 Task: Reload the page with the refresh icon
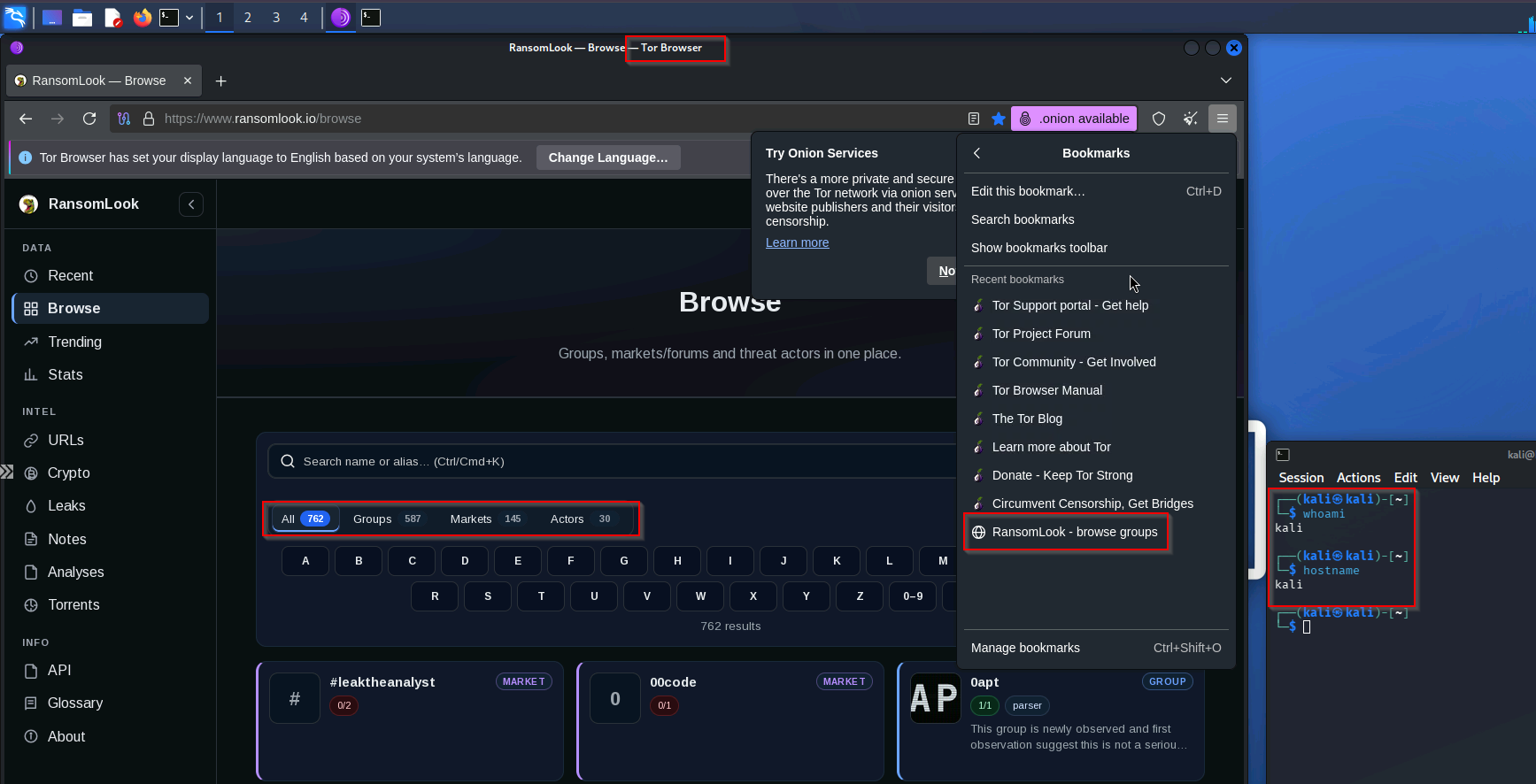(89, 119)
